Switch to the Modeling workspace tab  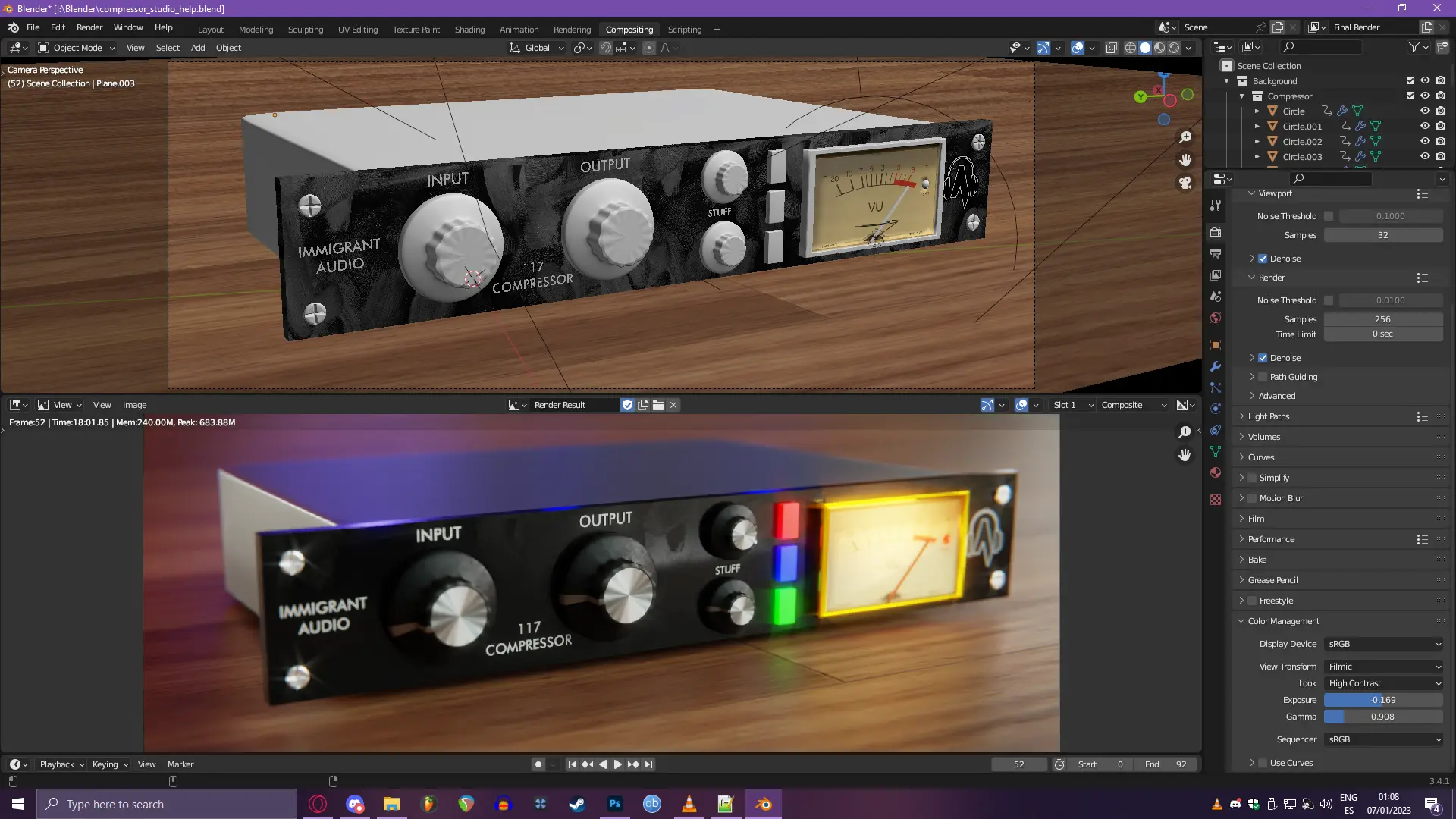tap(256, 30)
